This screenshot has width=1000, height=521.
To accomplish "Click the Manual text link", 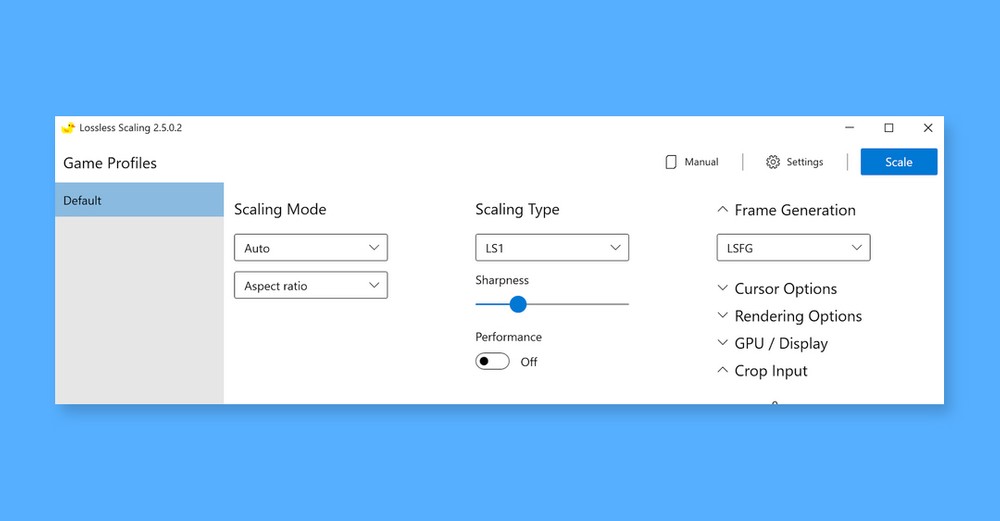I will point(701,162).
